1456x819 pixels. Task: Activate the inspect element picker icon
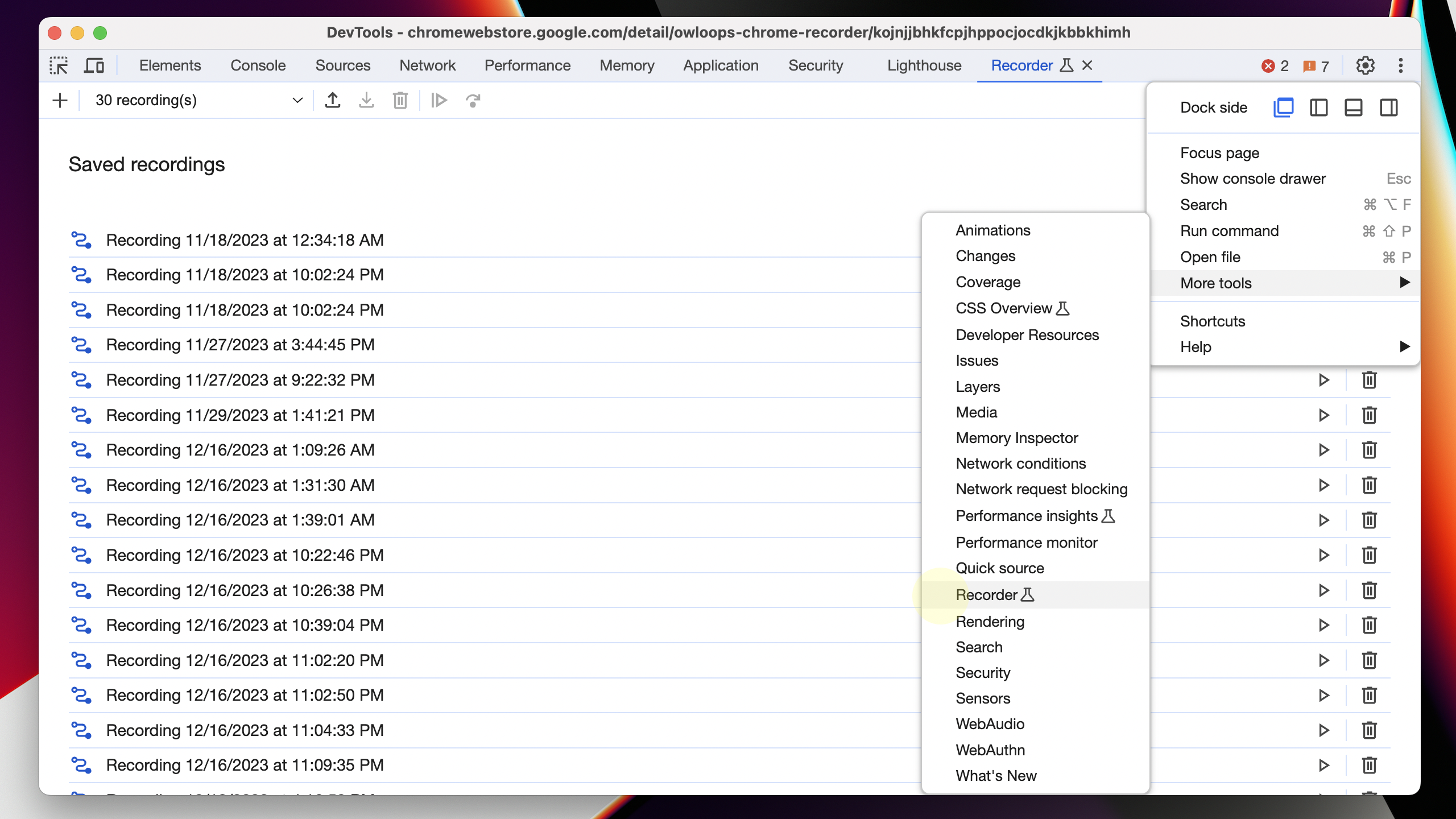click(59, 65)
